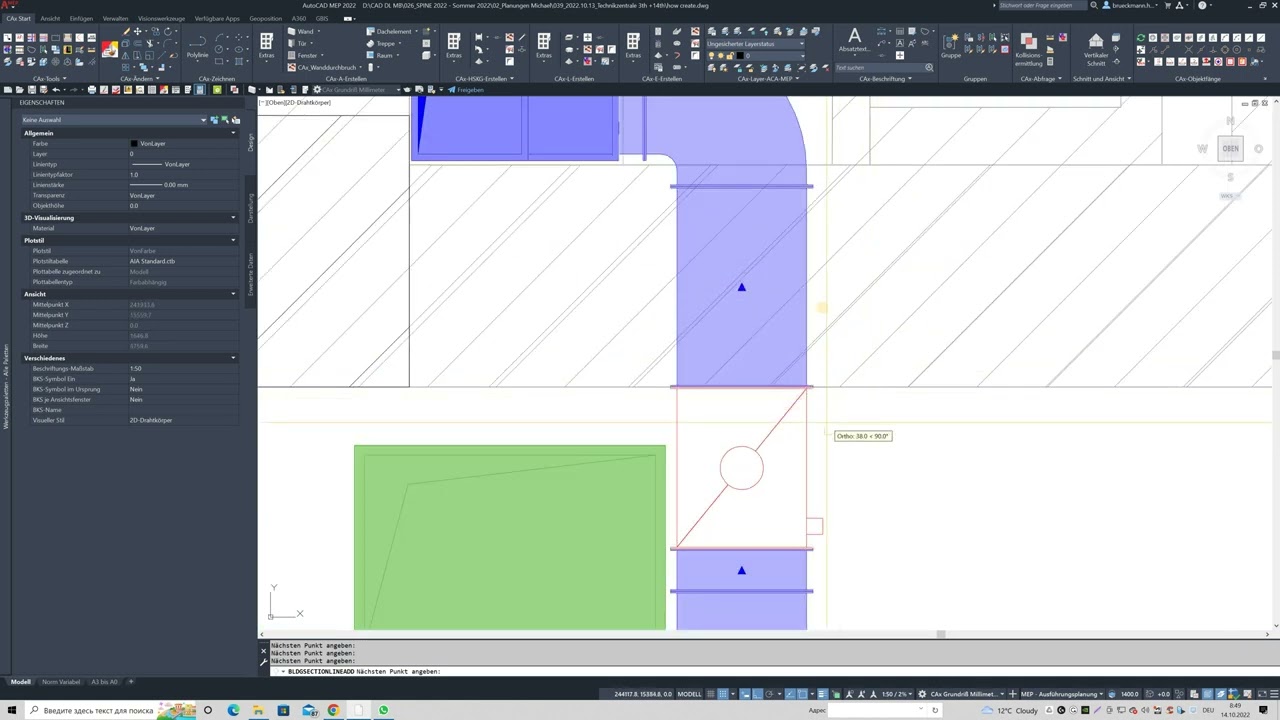Screen dimensions: 1280x720
Task: Click the save icon in quick access toolbar
Action: tap(31, 90)
